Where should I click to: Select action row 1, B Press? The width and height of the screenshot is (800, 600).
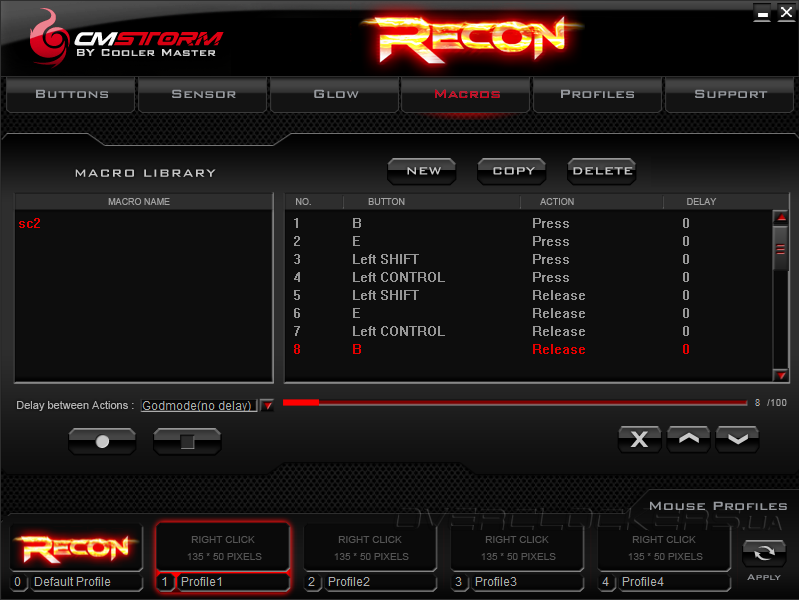click(528, 223)
